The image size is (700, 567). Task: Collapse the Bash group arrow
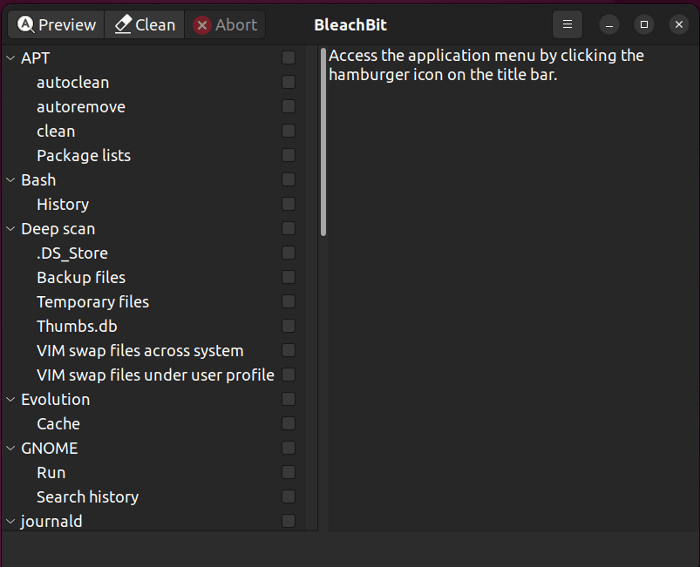(11, 179)
